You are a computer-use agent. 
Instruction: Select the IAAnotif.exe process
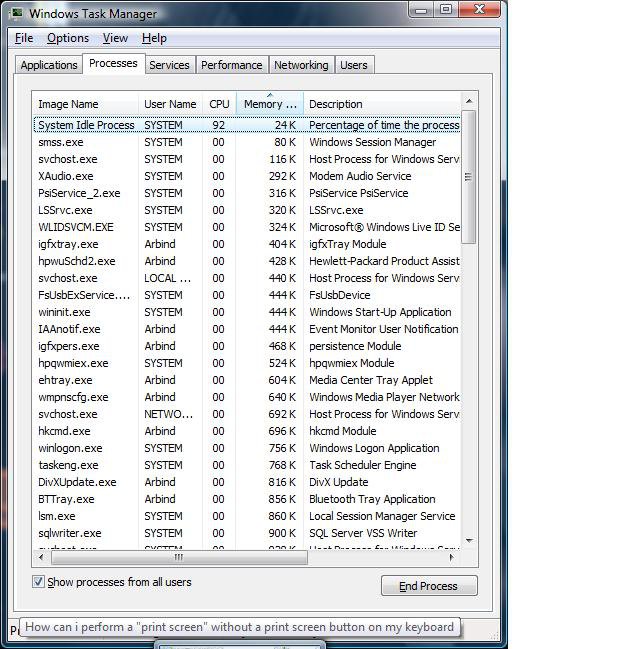point(247,329)
